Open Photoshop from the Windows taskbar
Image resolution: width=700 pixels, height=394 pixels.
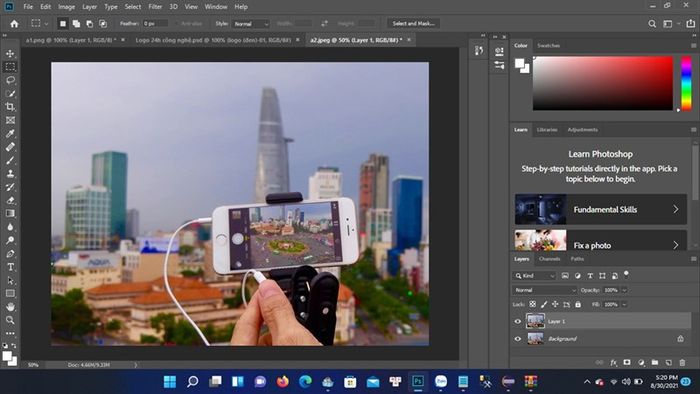418,382
